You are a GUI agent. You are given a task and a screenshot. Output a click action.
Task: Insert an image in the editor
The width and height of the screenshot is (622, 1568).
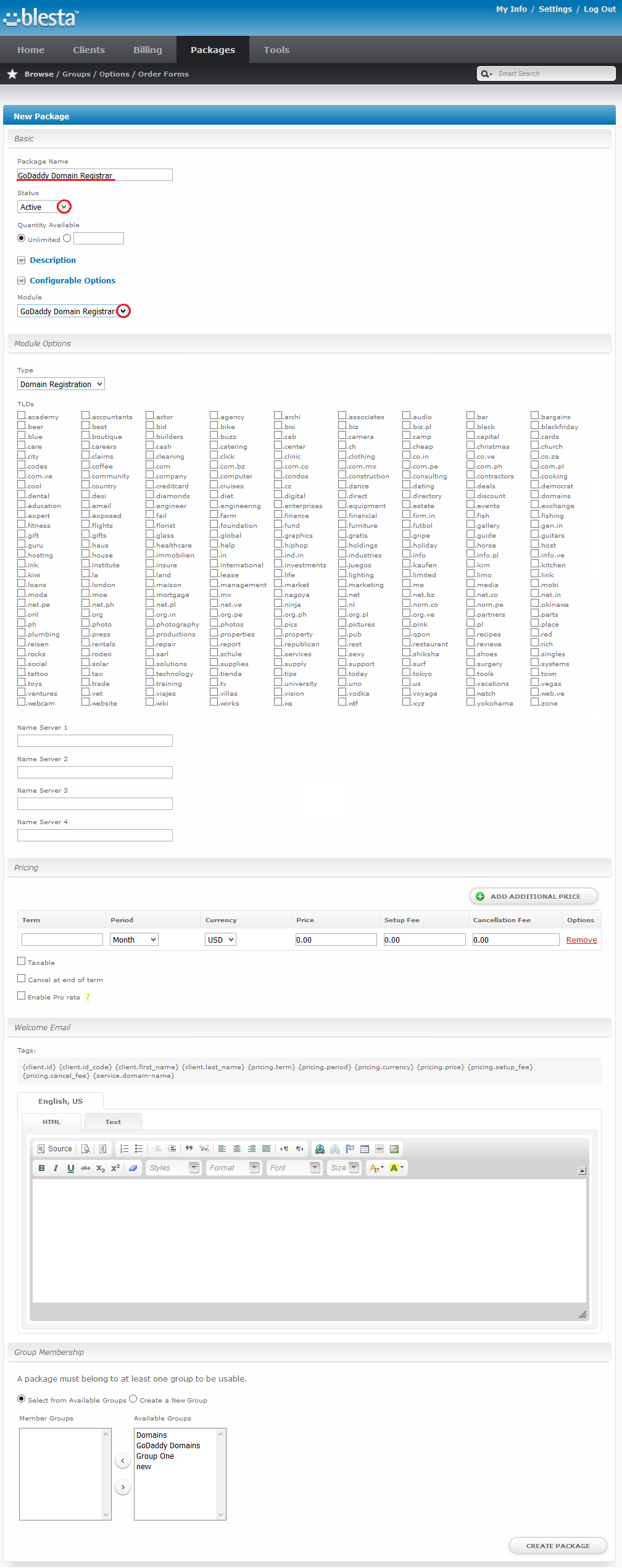tap(394, 1149)
